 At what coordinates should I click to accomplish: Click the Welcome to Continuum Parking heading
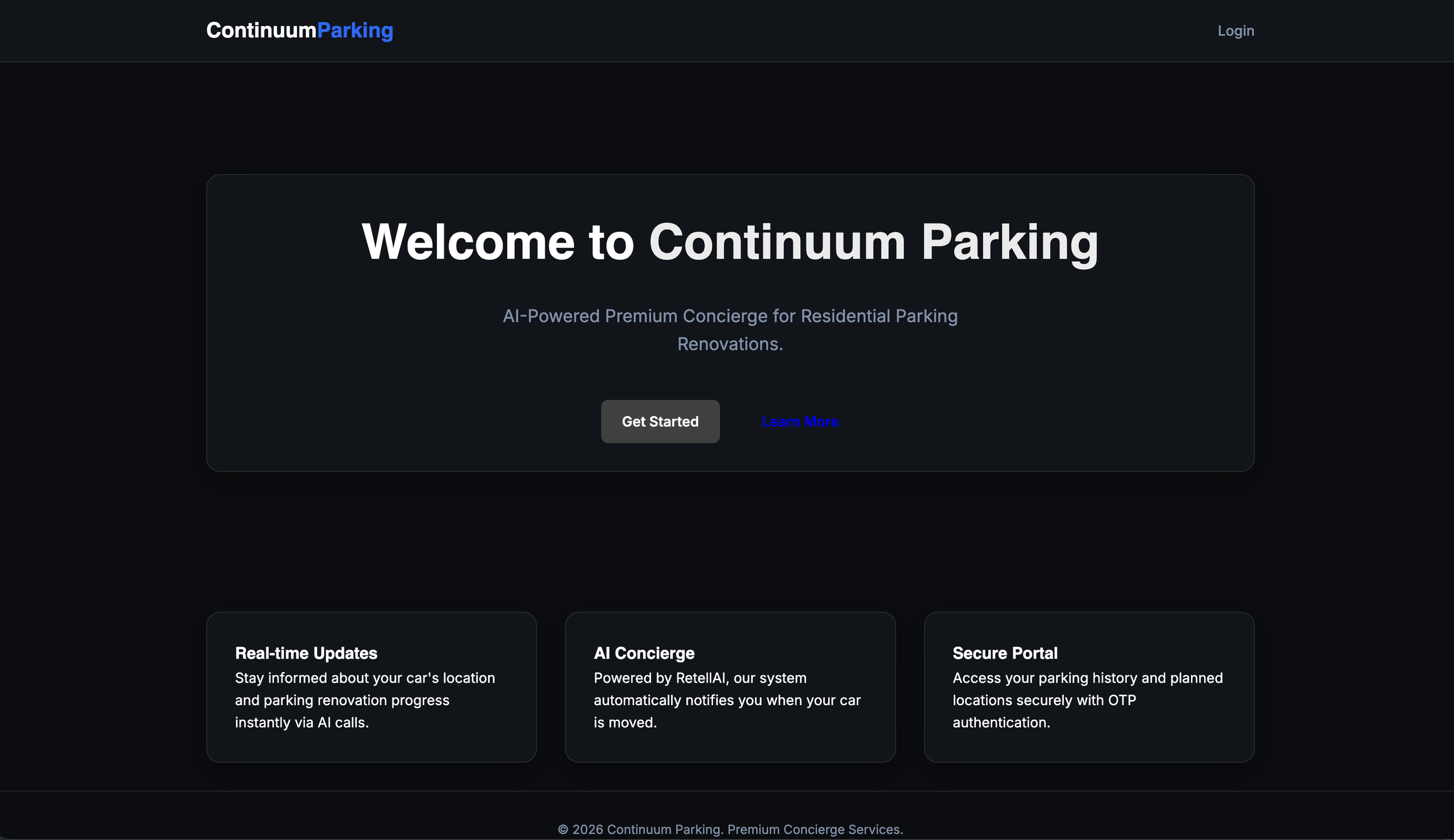pos(730,242)
